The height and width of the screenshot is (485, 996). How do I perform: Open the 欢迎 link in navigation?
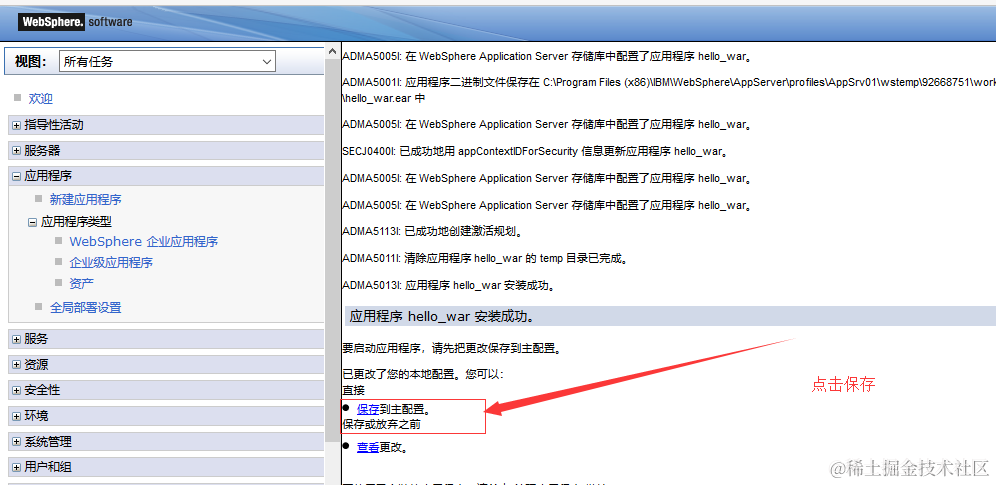(41, 98)
